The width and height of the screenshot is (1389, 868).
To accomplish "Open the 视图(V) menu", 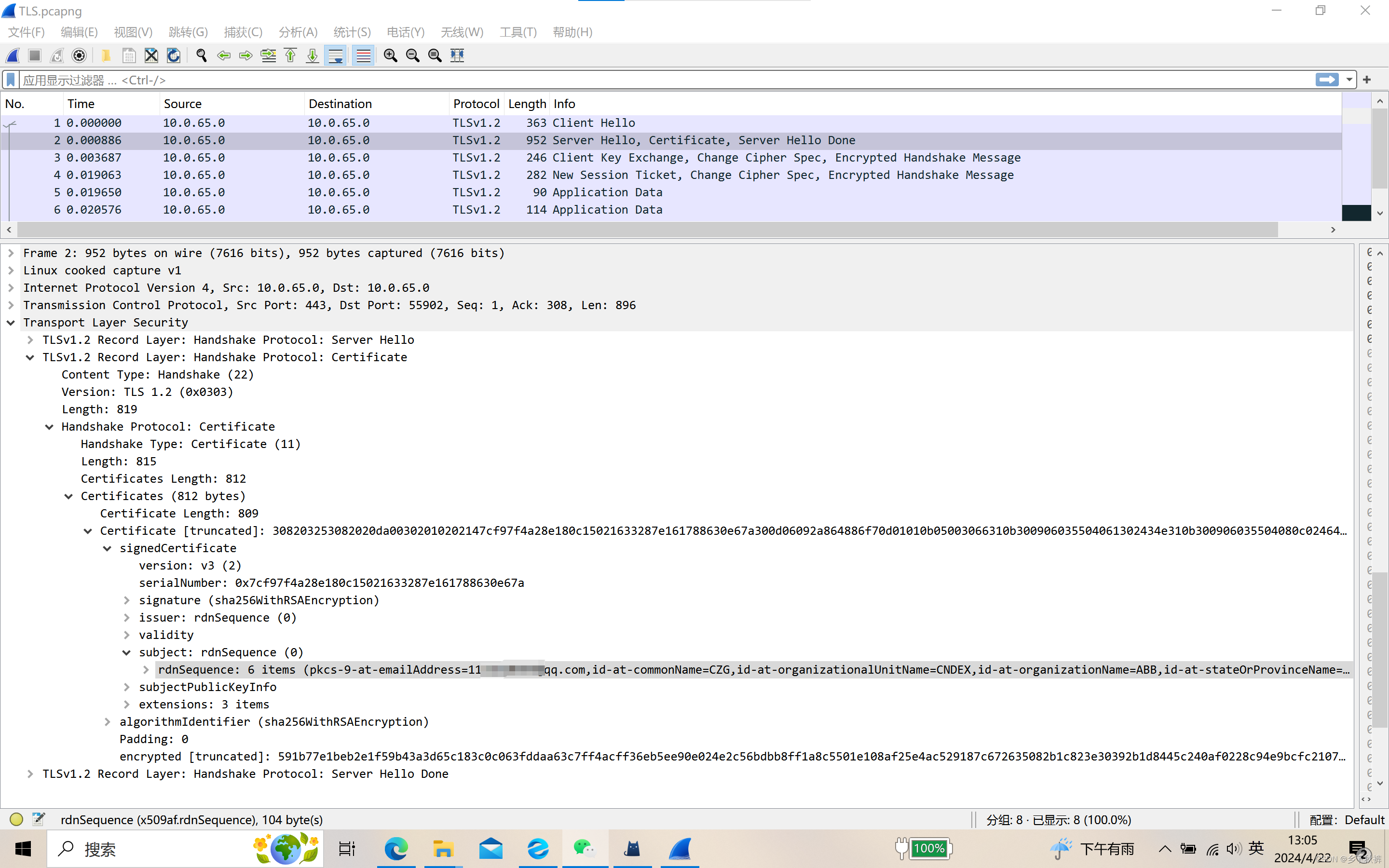I will click(133, 32).
